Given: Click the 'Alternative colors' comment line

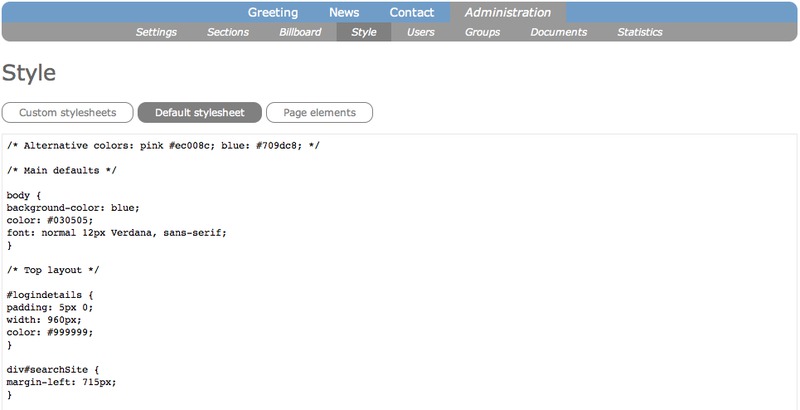Looking at the screenshot, I should click(162, 145).
